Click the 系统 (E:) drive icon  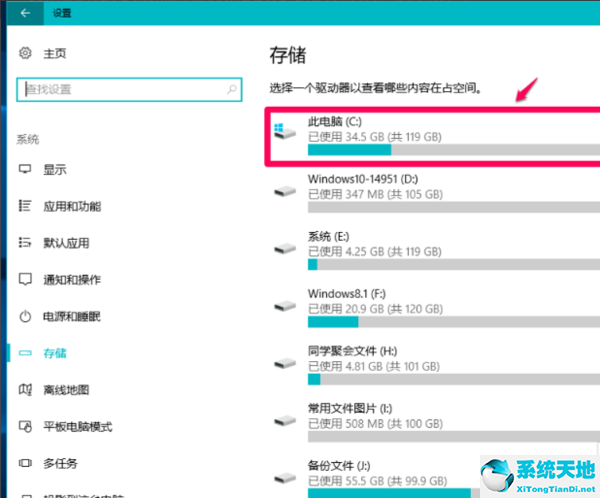pyautogui.click(x=285, y=248)
